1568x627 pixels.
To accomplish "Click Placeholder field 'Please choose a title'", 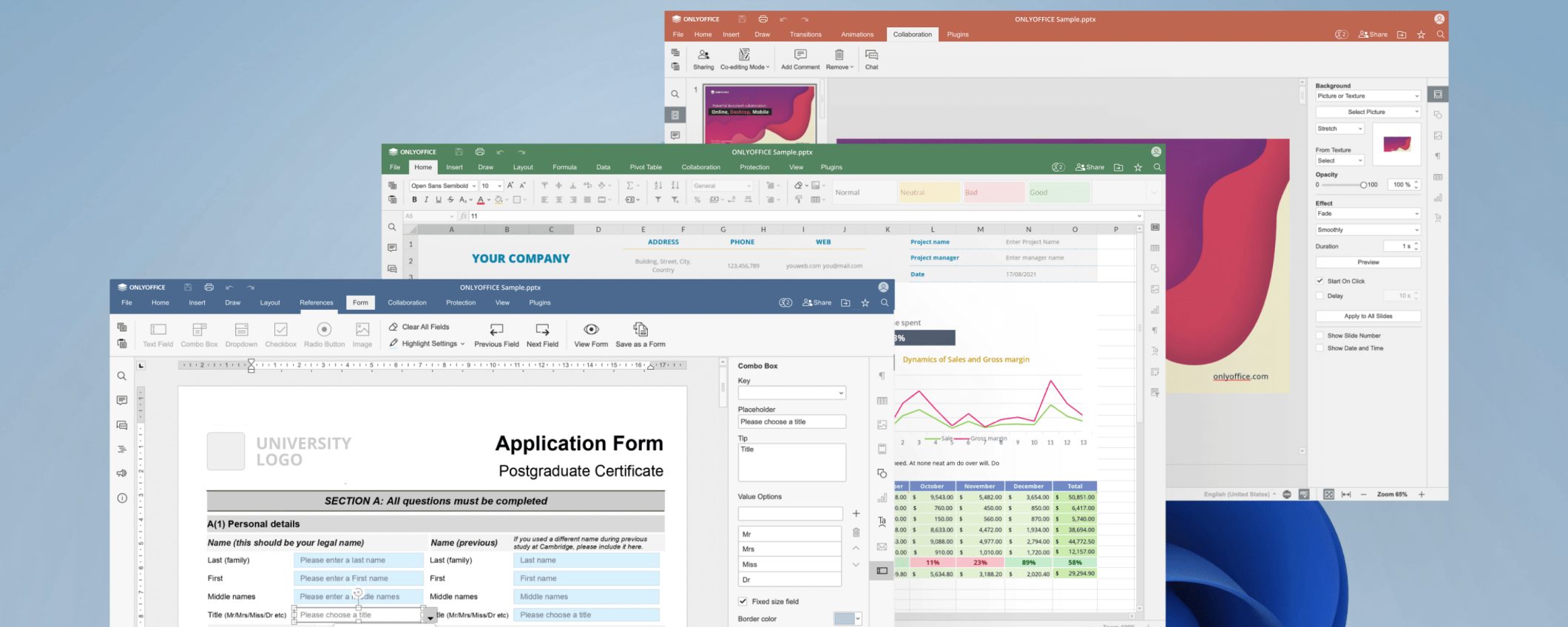I will [x=791, y=421].
